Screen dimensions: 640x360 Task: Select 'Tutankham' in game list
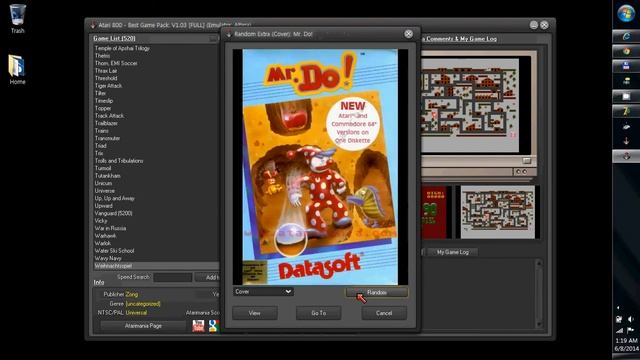[x=107, y=176]
